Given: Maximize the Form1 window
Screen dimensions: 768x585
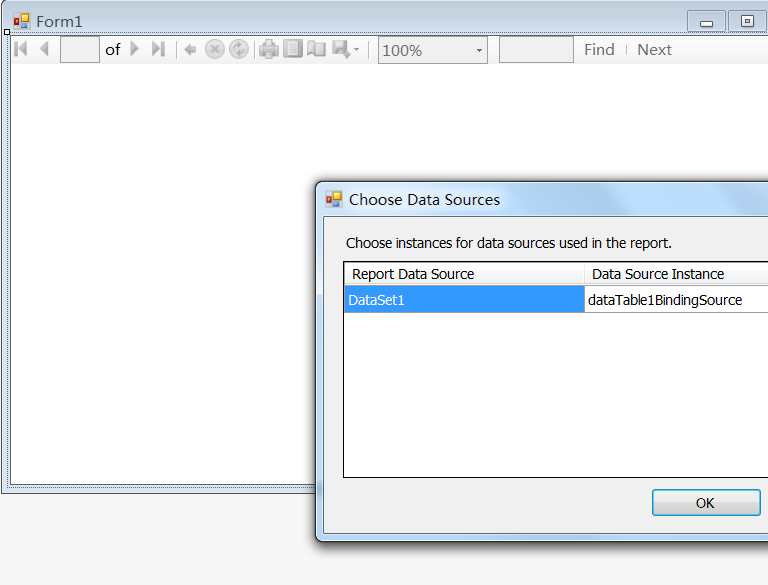Looking at the screenshot, I should coord(747,22).
